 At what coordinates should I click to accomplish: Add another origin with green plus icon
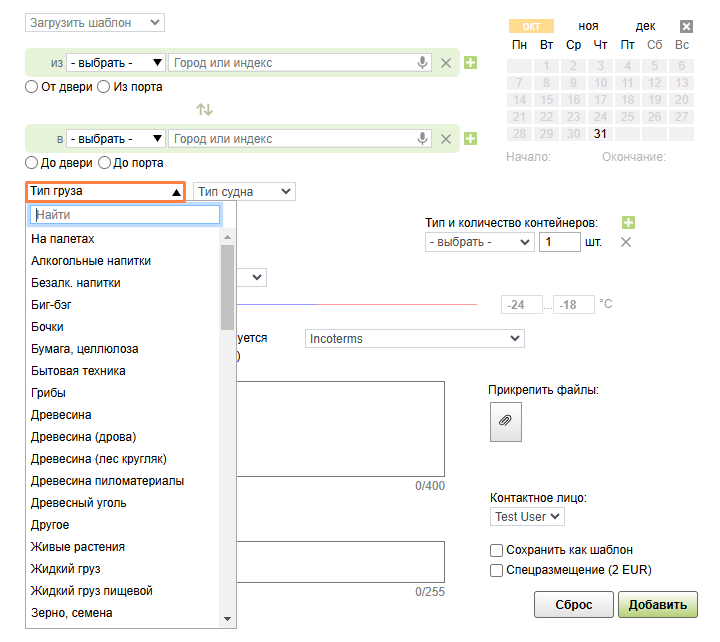point(471,63)
